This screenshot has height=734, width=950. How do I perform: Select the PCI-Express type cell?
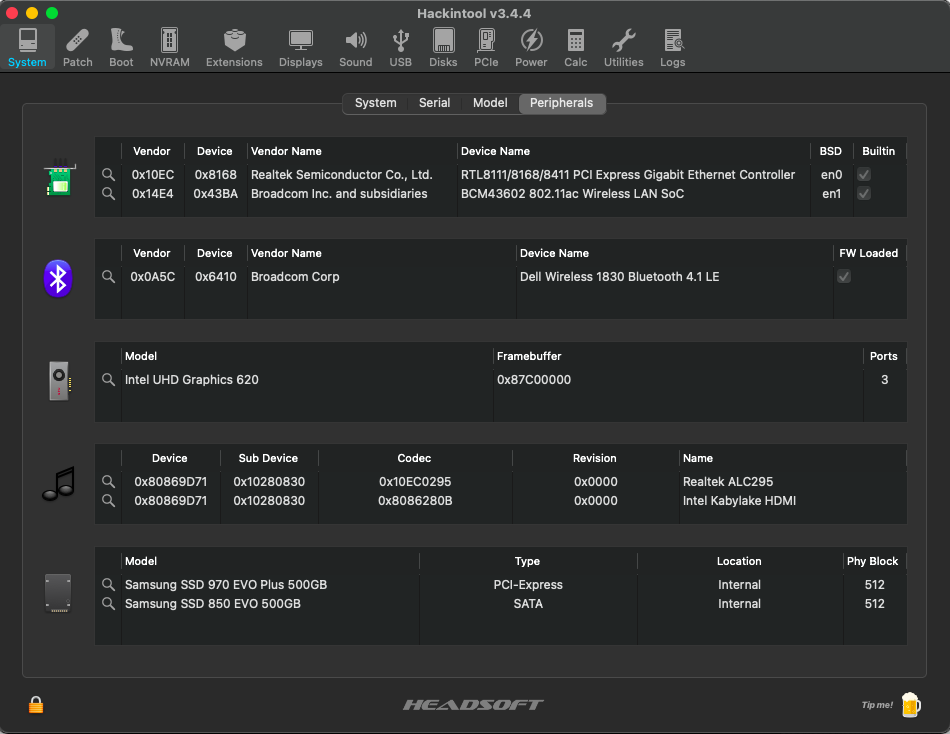[528, 584]
